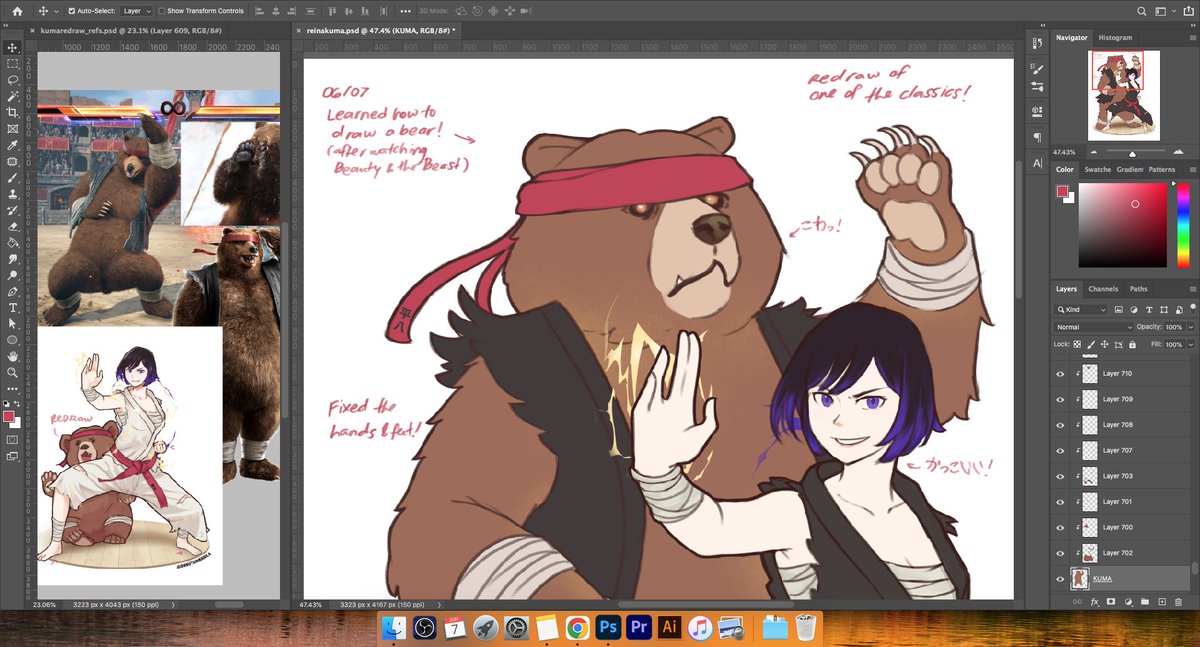The image size is (1200, 647).
Task: Open Google Chrome from the Dock
Action: (576, 628)
